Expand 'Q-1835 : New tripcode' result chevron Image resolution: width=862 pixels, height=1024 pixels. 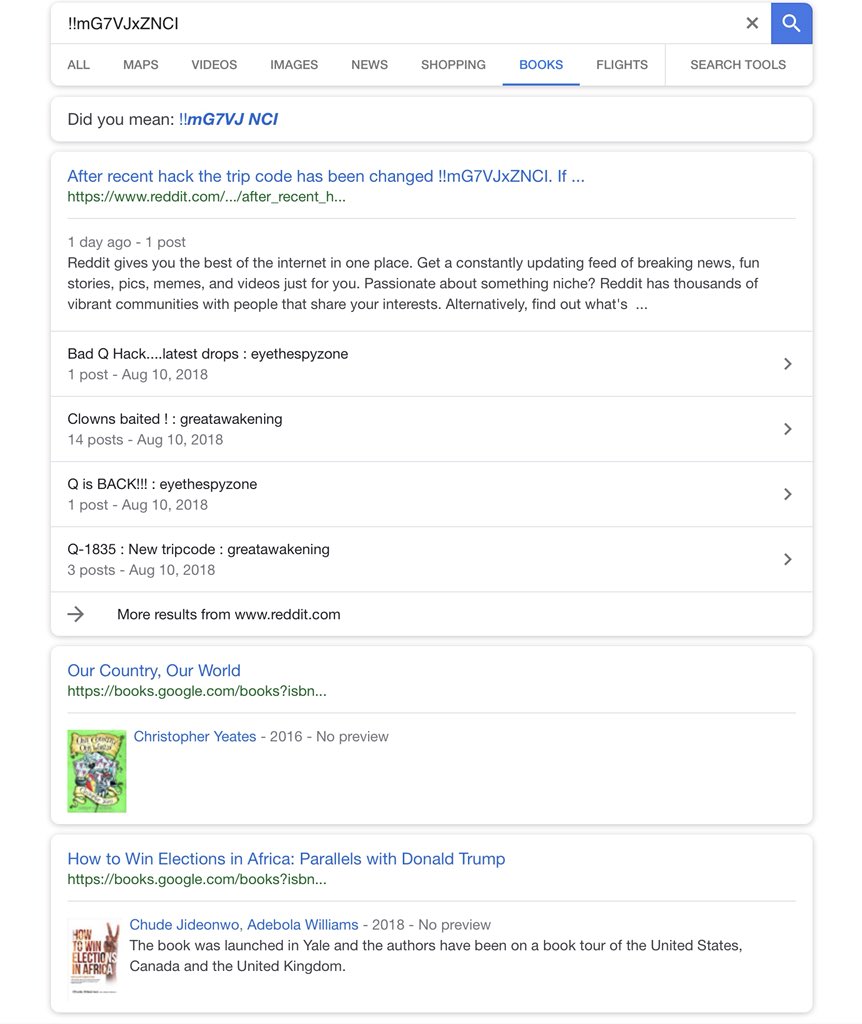pos(787,559)
